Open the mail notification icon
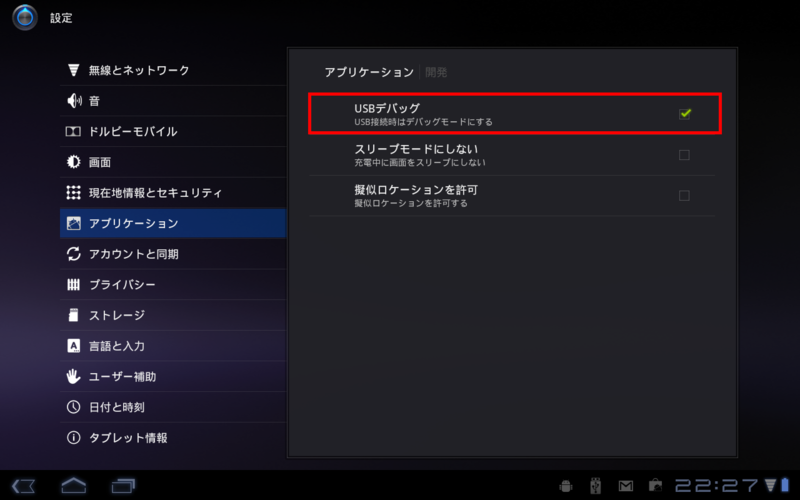The image size is (800, 500). (626, 486)
